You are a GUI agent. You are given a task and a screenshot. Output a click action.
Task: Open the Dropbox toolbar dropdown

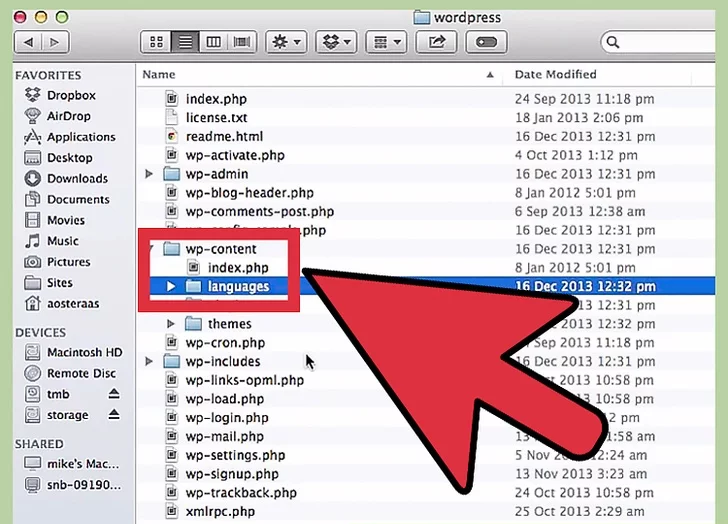click(x=336, y=42)
